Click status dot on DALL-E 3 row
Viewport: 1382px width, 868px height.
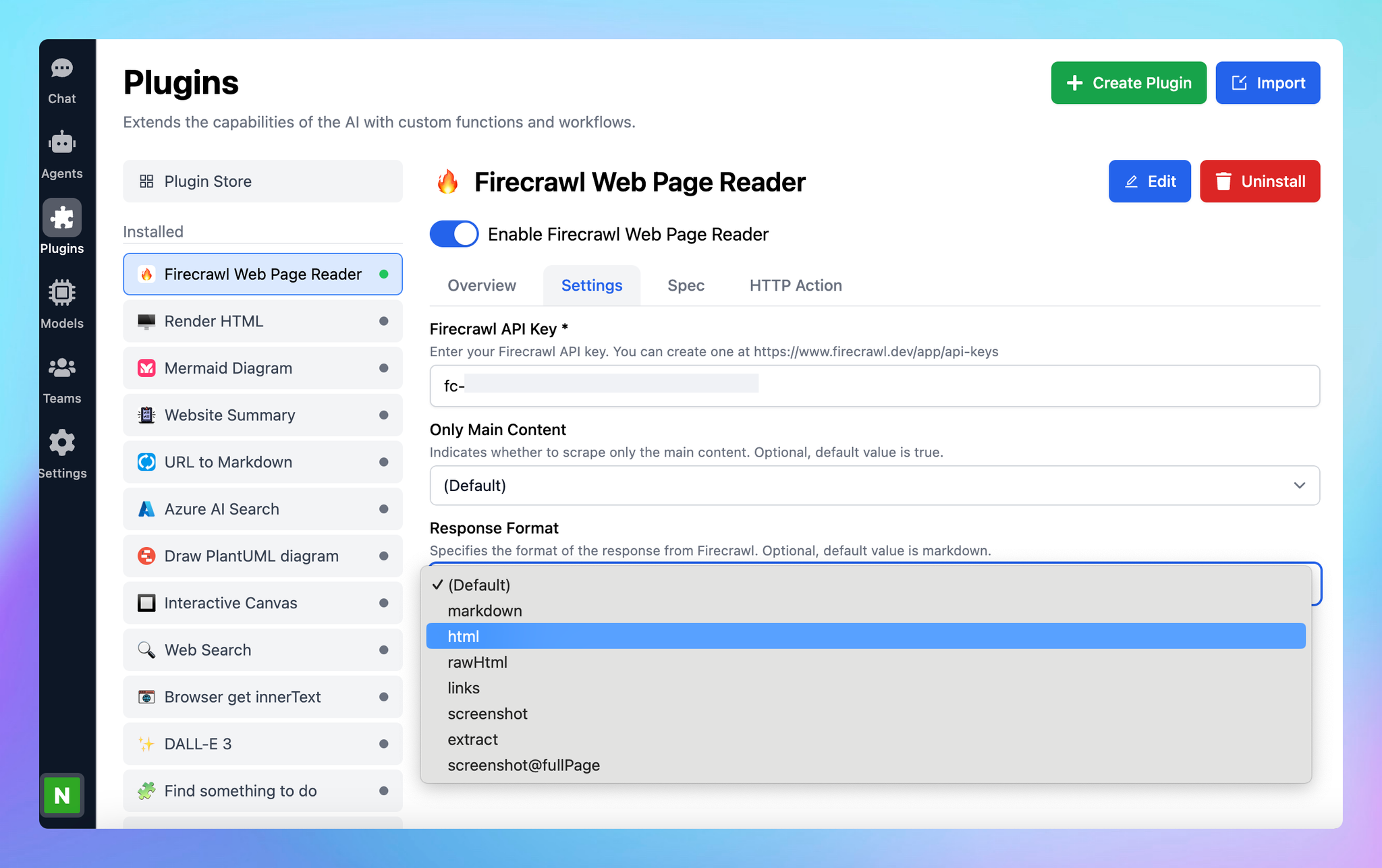tap(384, 744)
